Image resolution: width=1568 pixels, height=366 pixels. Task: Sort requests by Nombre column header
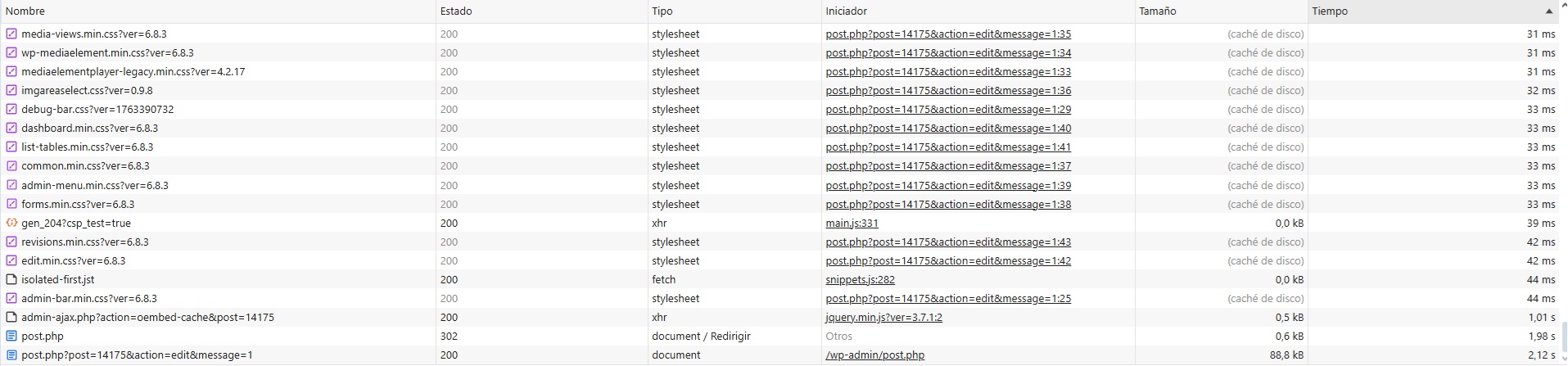(x=25, y=11)
